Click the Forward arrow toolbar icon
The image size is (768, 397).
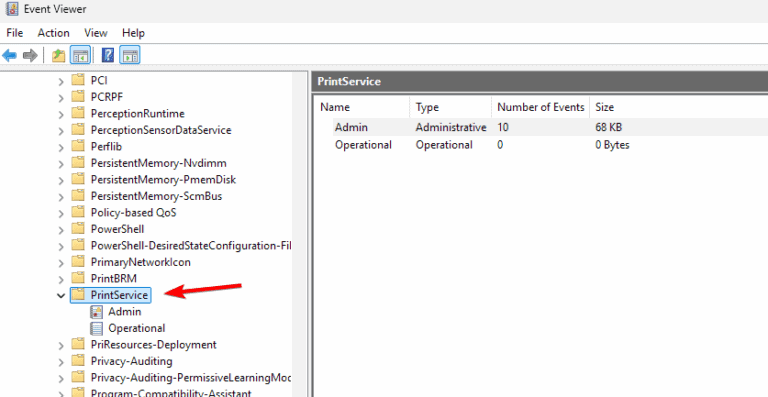click(30, 55)
